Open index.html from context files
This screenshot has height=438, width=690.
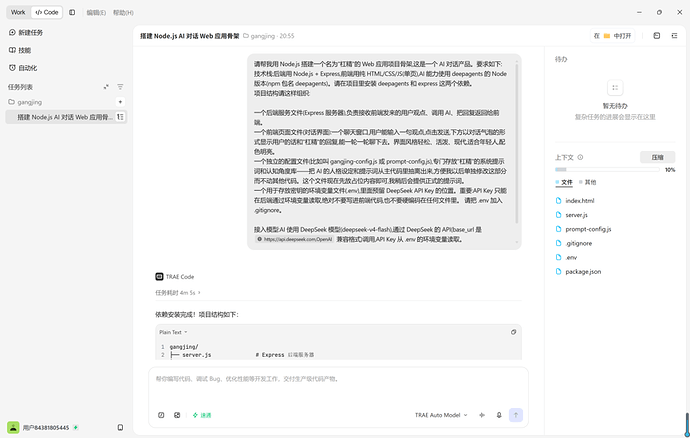click(x=580, y=201)
